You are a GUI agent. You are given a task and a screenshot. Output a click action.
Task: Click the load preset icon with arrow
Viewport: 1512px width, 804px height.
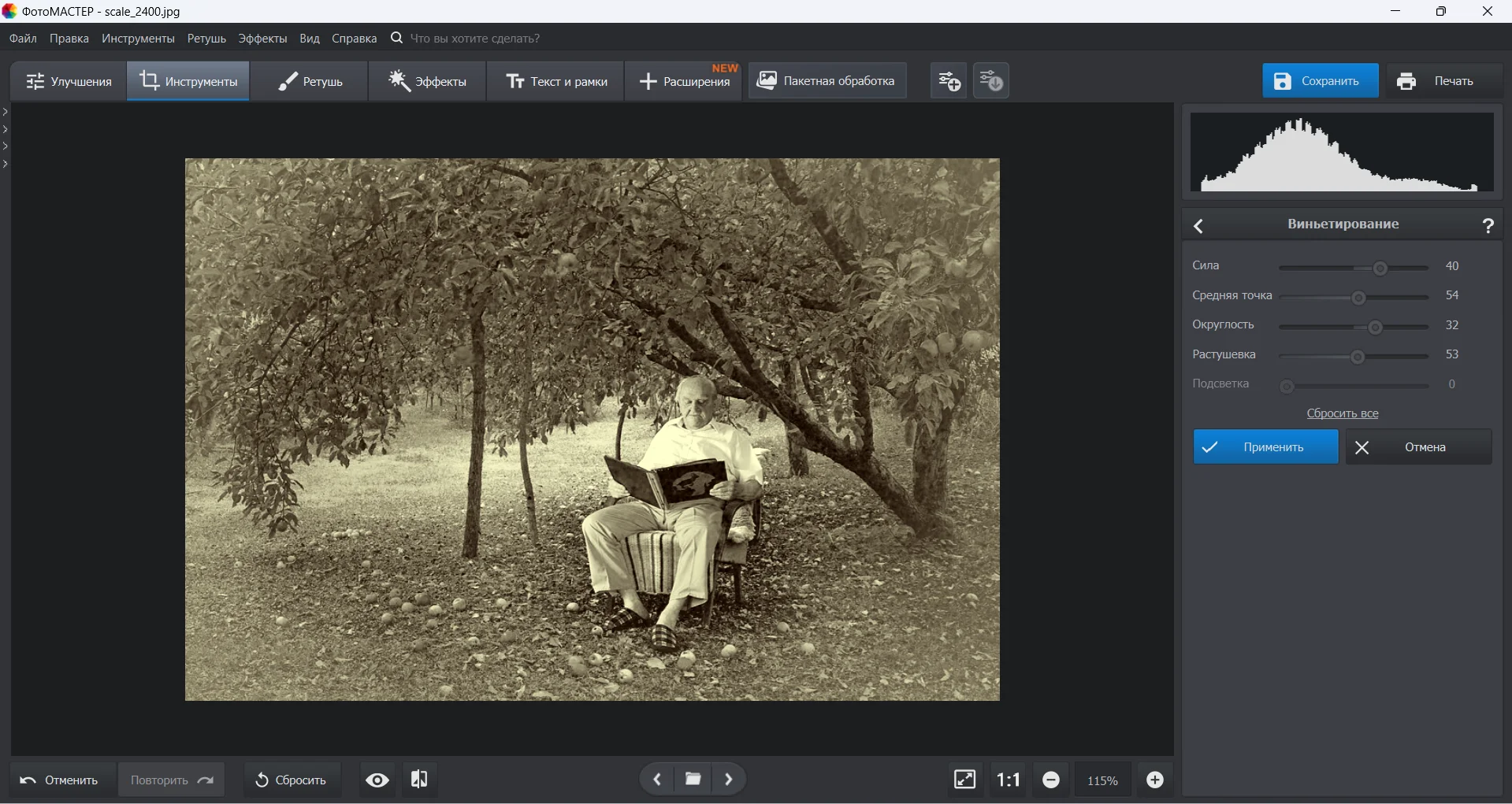[x=991, y=80]
